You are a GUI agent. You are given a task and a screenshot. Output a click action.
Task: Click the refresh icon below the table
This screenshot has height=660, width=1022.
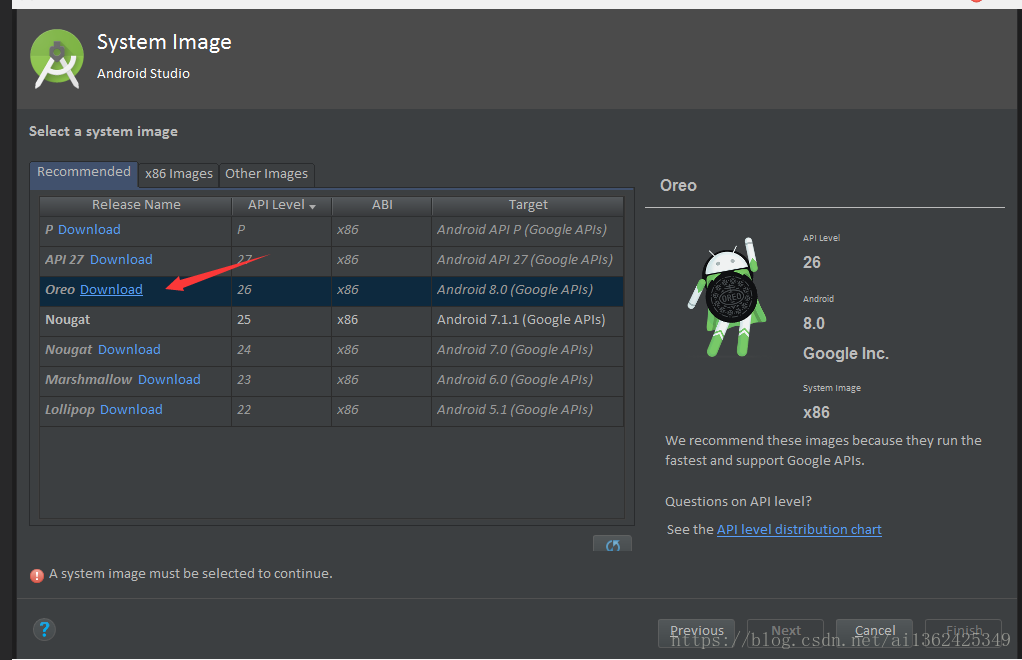(x=612, y=544)
